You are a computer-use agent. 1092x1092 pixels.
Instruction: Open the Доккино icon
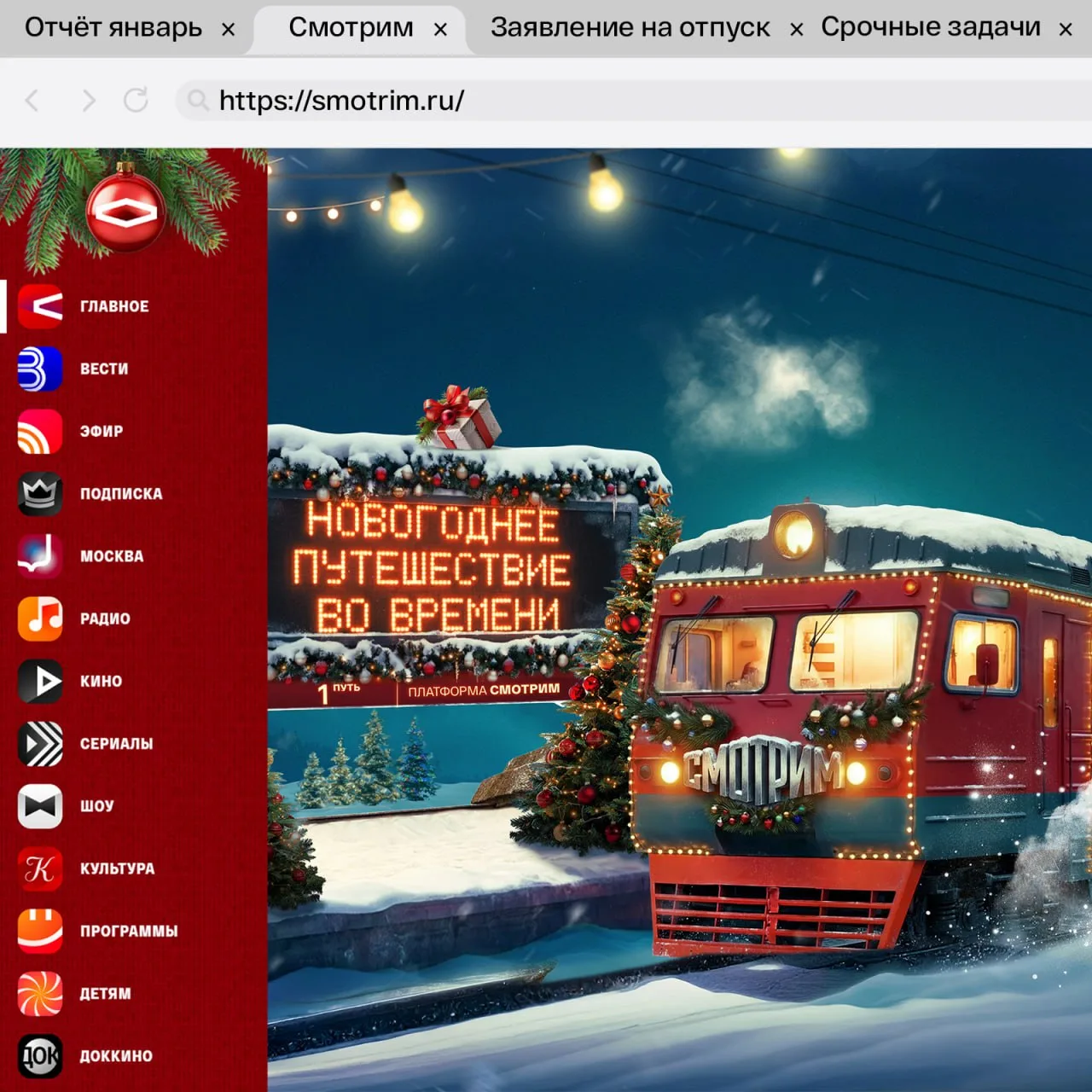(40, 1055)
